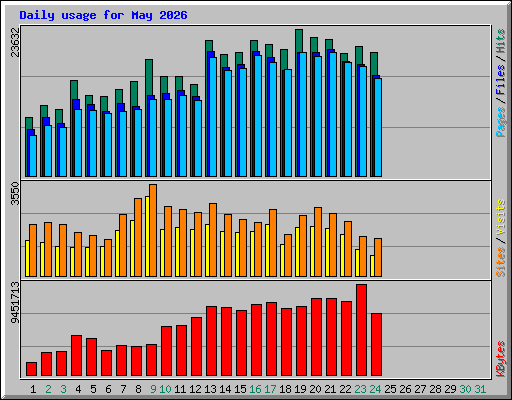Click the yellow Sites bar for day 18

[x=282, y=260]
